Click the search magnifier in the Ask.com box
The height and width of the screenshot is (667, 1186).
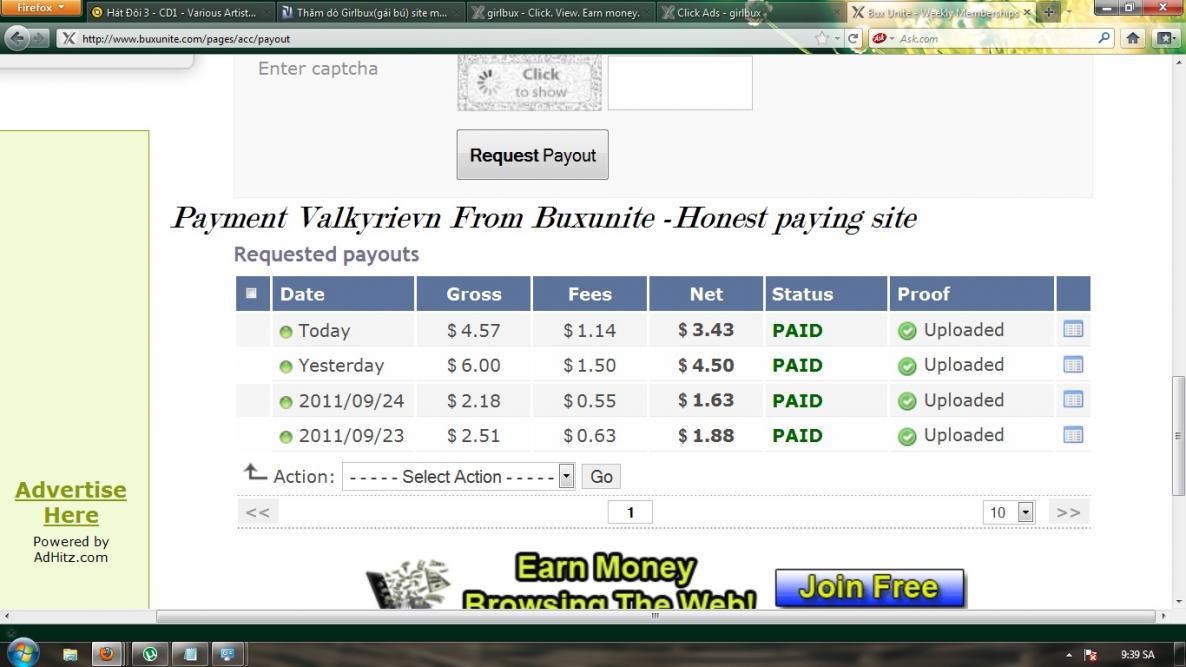pyautogui.click(x=1104, y=38)
